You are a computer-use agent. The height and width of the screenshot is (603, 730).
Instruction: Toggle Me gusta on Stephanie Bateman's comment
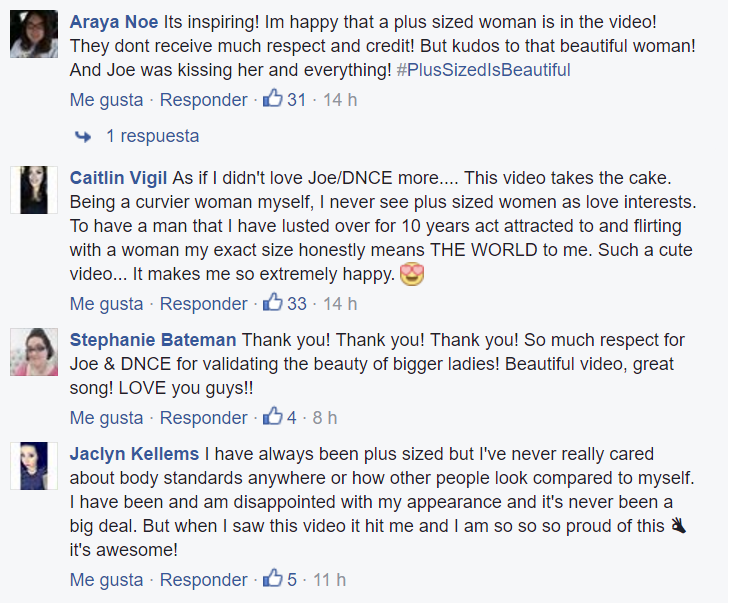(107, 417)
